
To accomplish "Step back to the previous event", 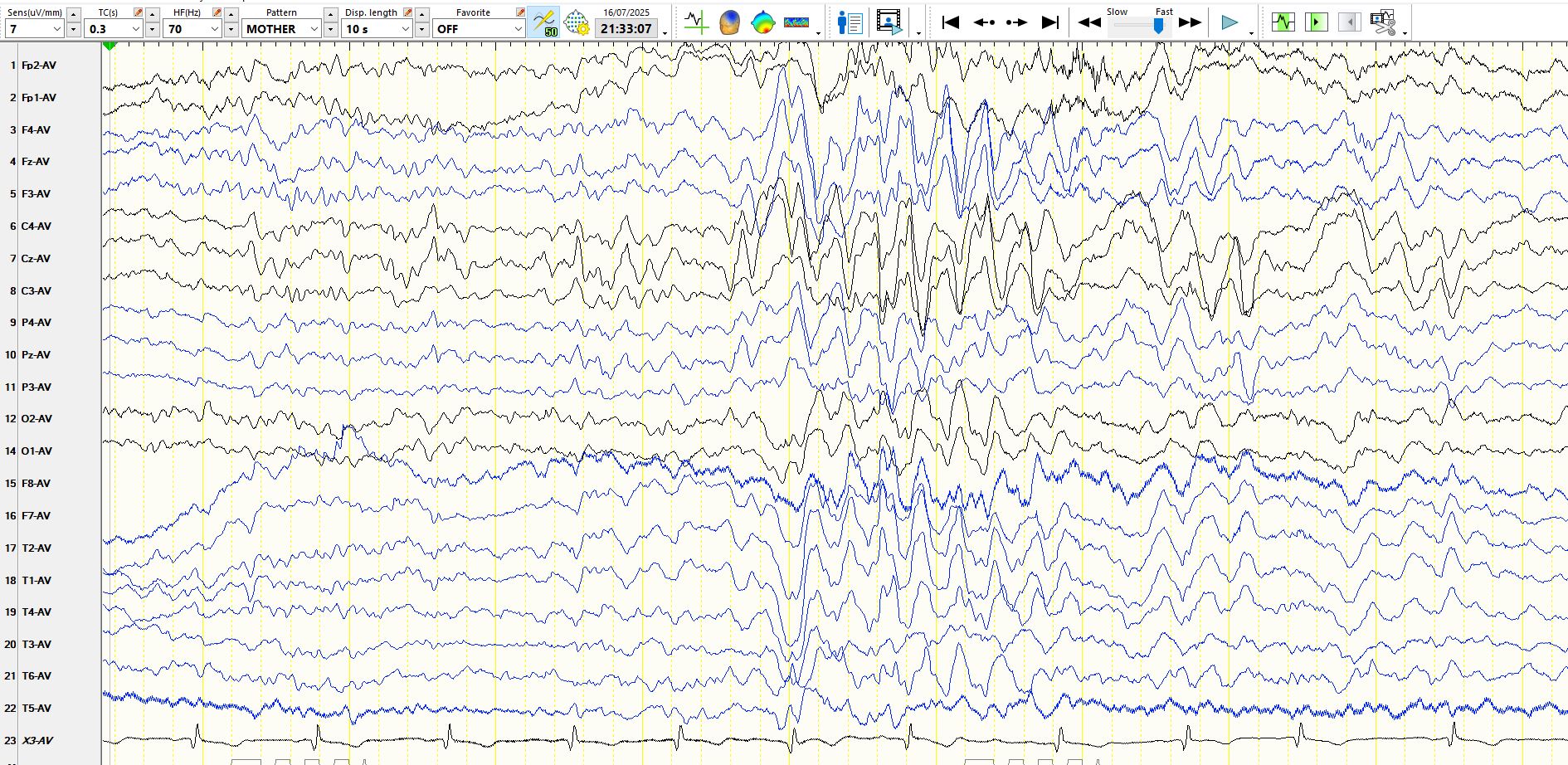I will (x=984, y=22).
